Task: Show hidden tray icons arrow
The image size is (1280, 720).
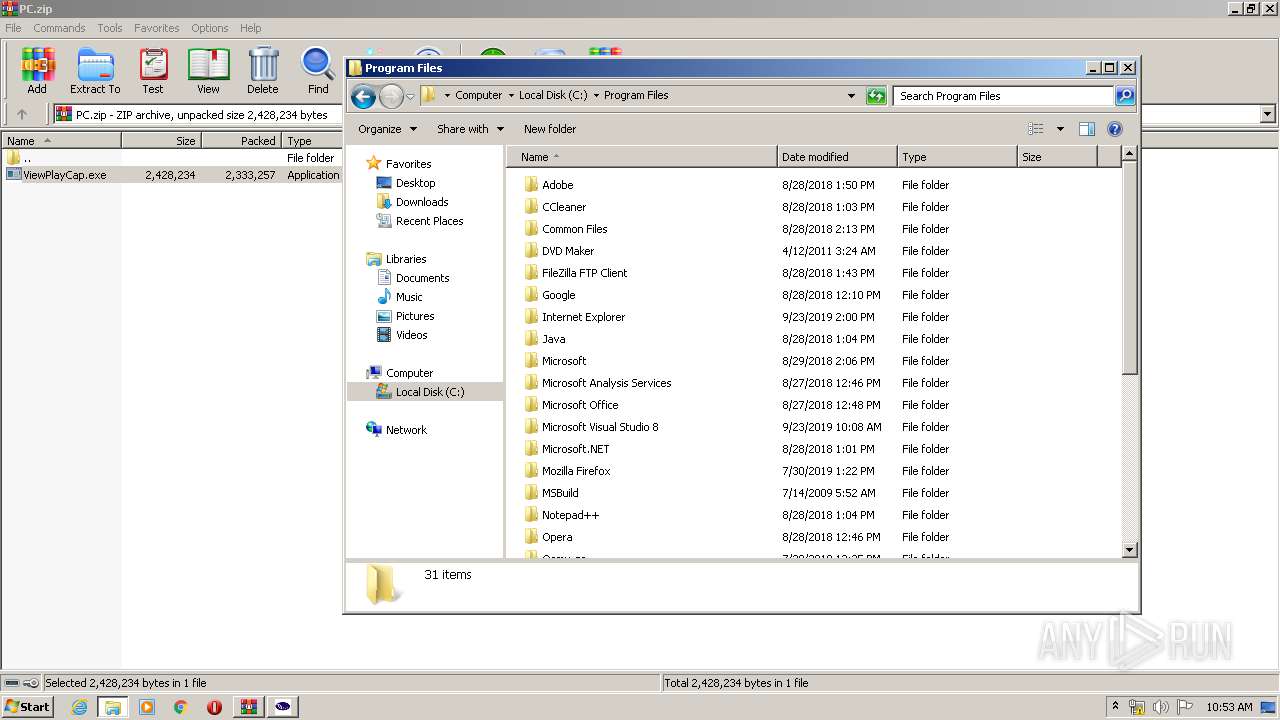Action: 1115,707
